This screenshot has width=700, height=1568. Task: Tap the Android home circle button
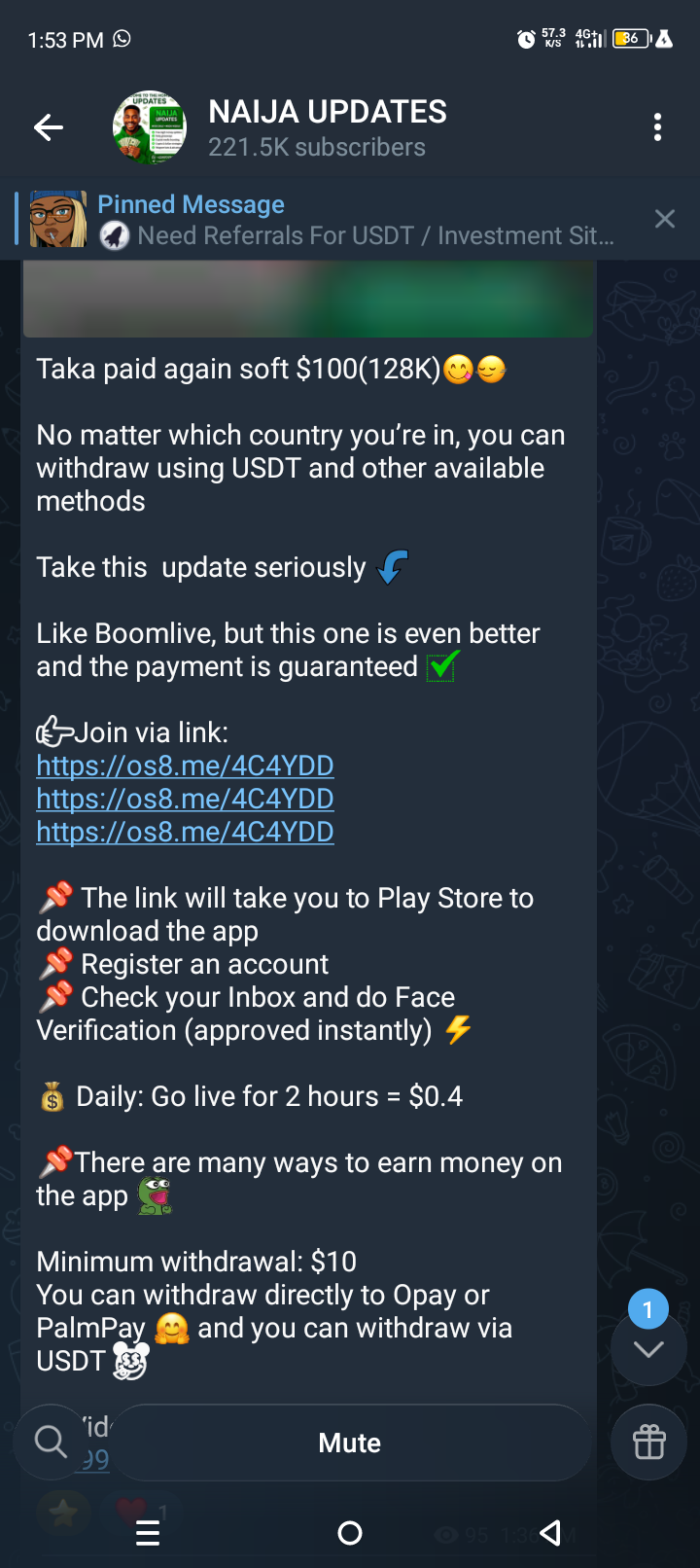click(350, 1533)
